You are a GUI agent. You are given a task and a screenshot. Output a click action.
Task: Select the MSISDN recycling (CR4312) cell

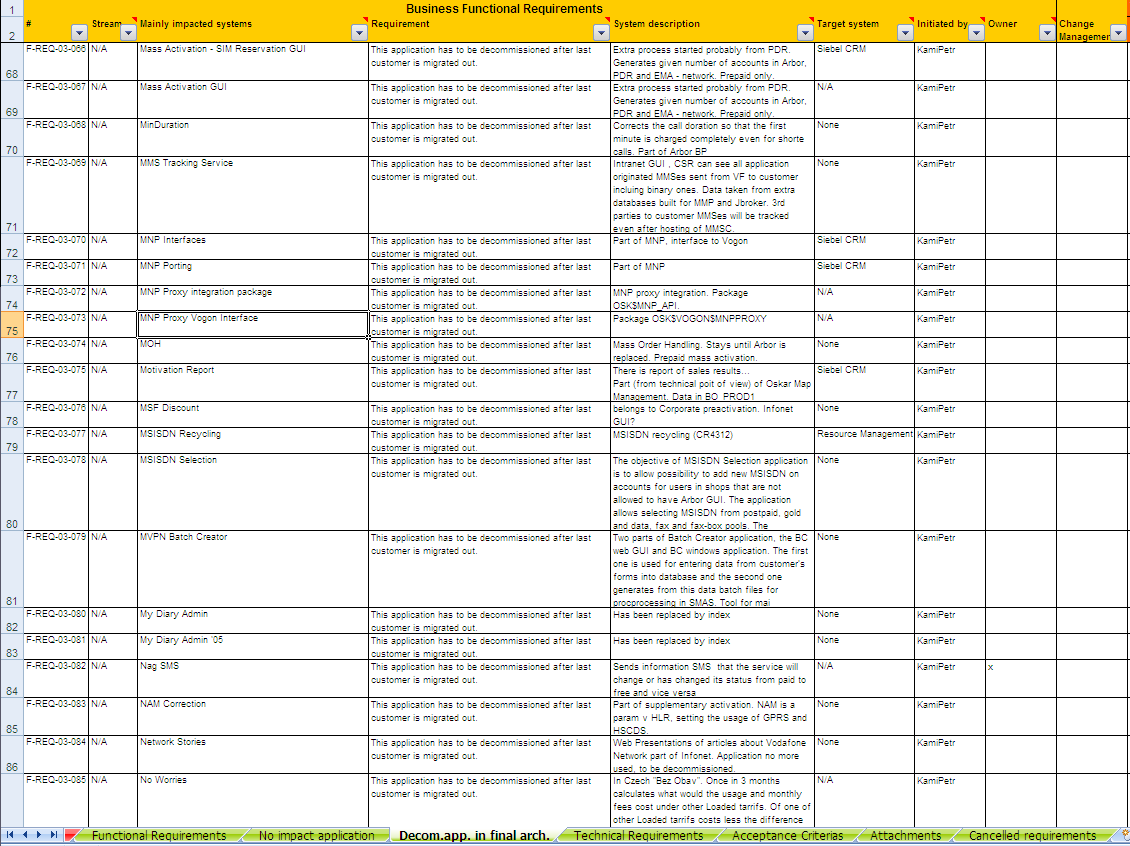click(x=712, y=440)
